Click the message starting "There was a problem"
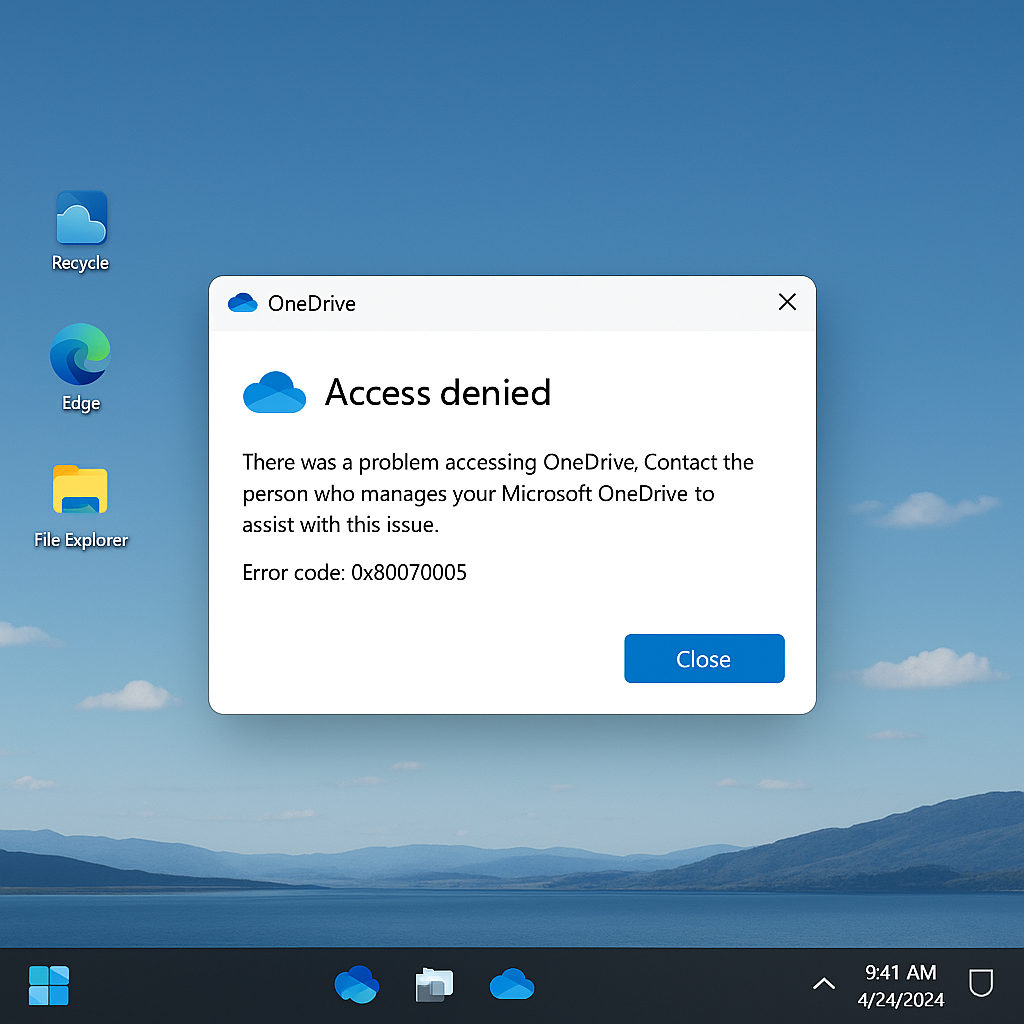Image resolution: width=1024 pixels, height=1024 pixels. (498, 493)
